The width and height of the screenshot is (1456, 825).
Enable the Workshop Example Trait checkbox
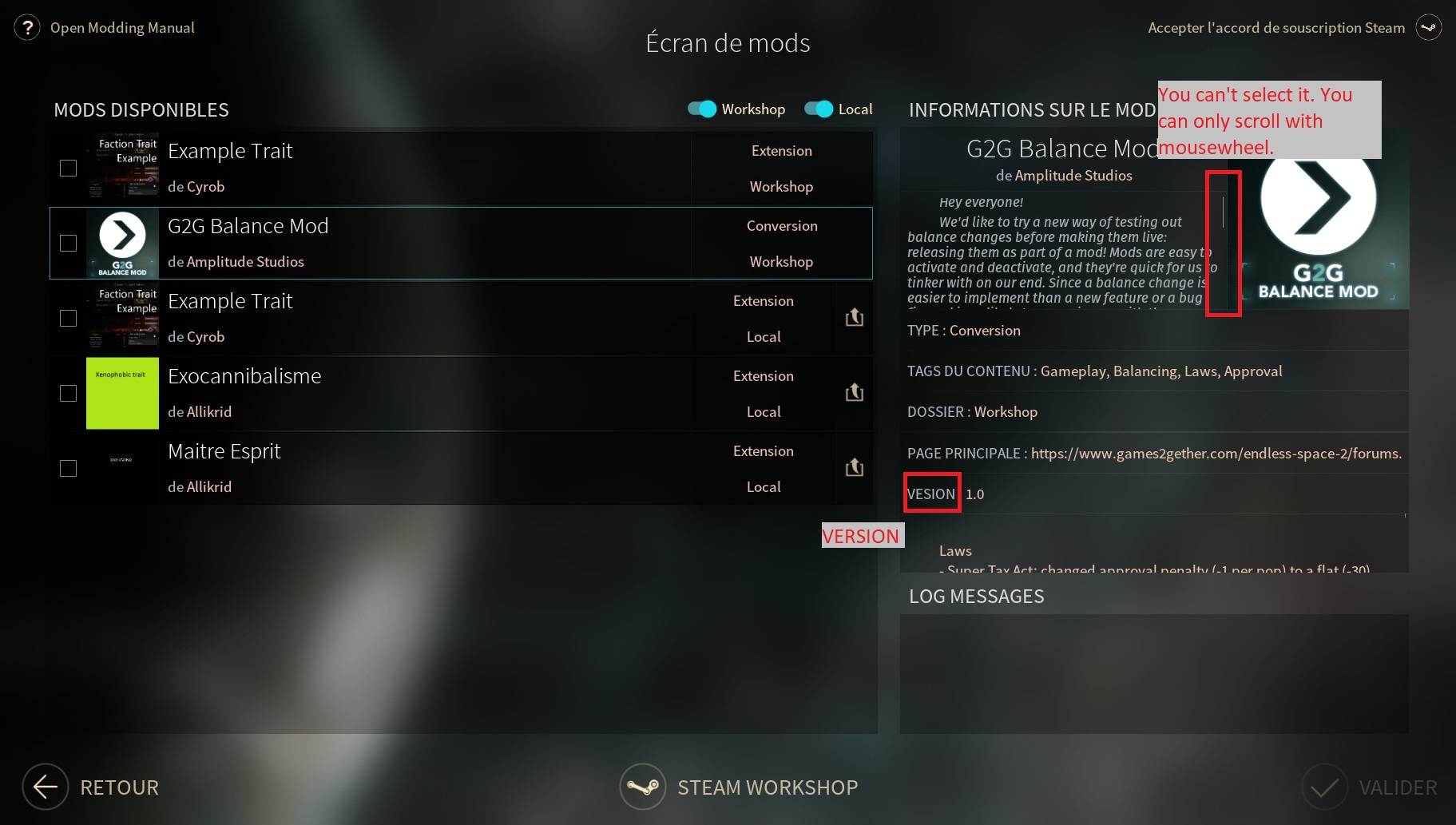pyautogui.click(x=69, y=168)
